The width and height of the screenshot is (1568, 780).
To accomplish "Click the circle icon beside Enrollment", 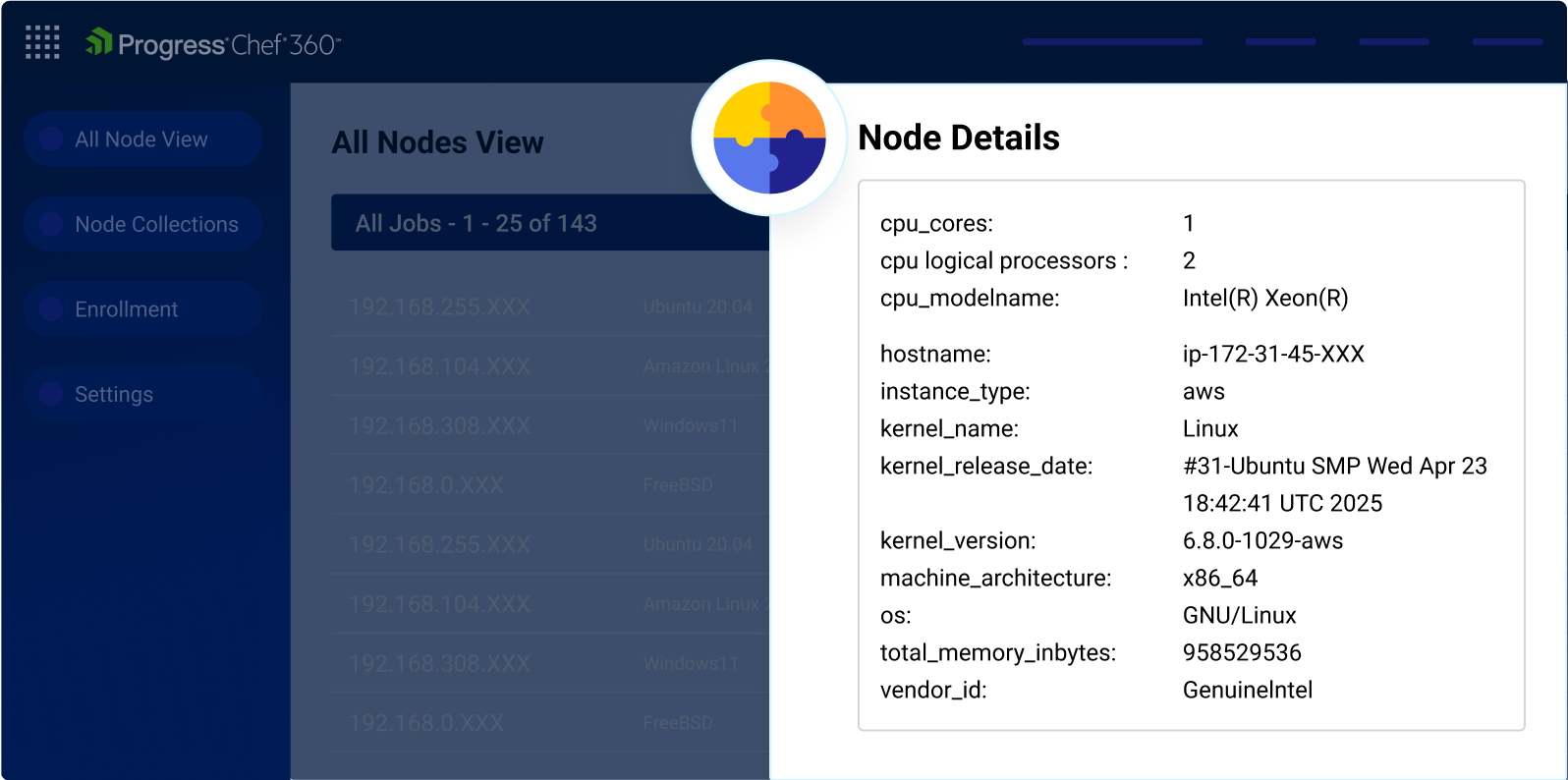I will (x=51, y=309).
